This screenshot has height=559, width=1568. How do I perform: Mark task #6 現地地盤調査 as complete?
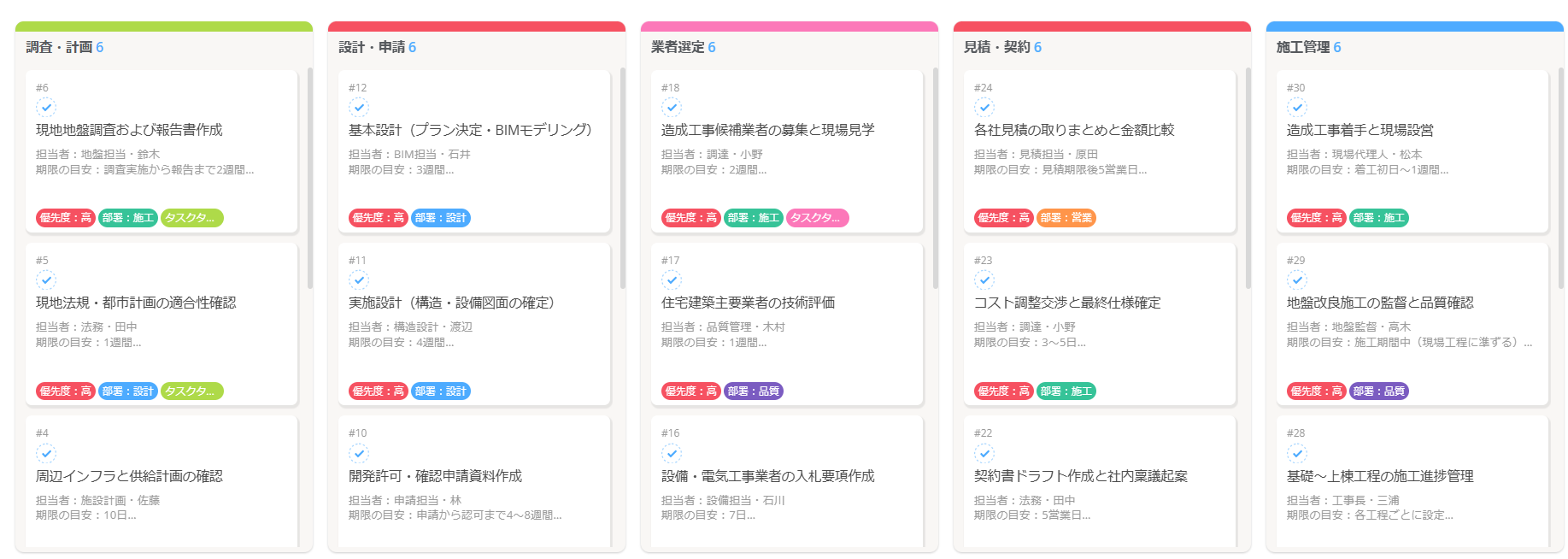tap(46, 107)
